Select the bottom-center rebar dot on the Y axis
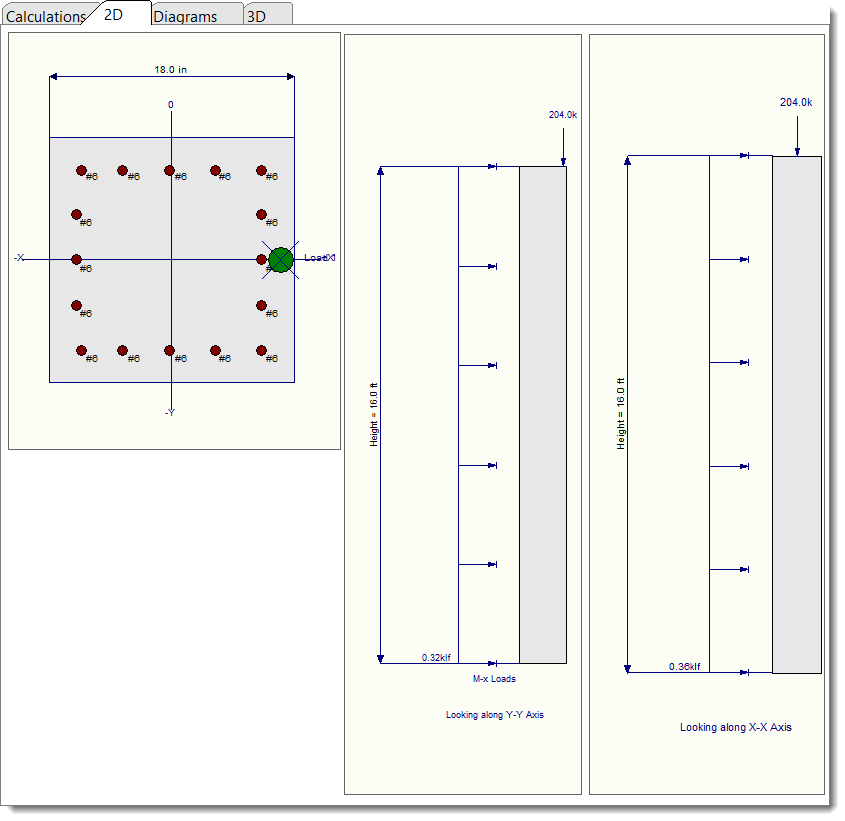Viewport: 845px width, 821px height. tap(169, 350)
